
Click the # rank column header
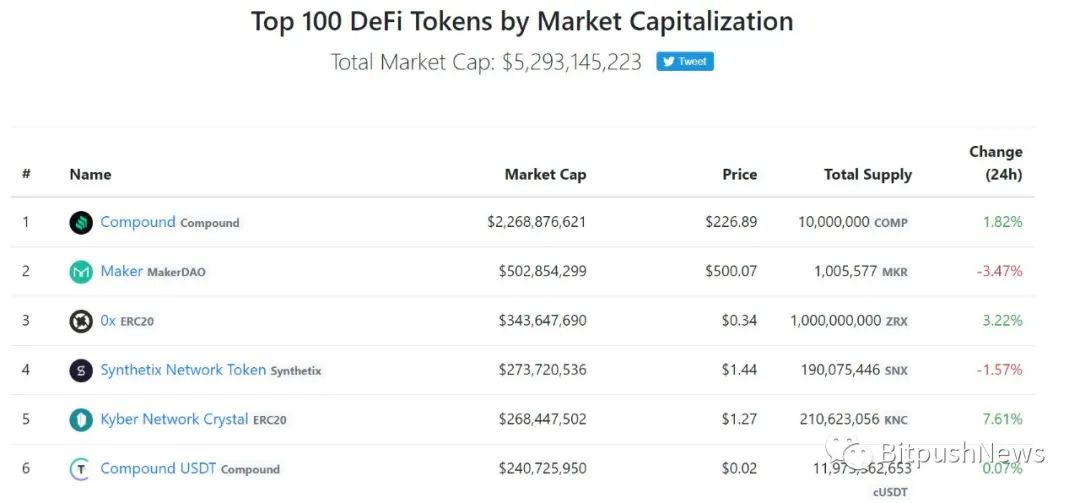tap(26, 174)
